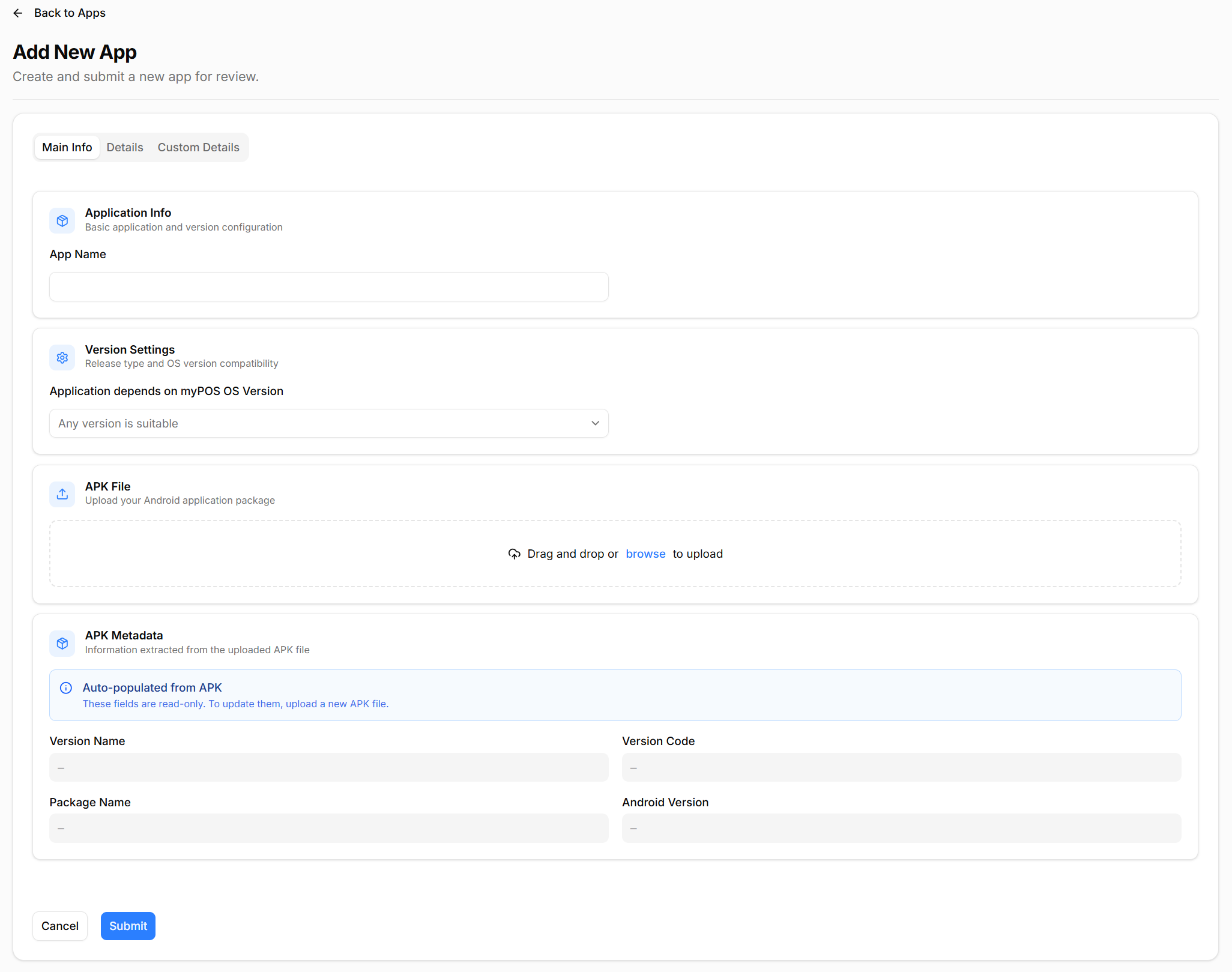The image size is (1232, 972).
Task: Click the cloud upload icon in dropzone
Action: click(x=515, y=554)
